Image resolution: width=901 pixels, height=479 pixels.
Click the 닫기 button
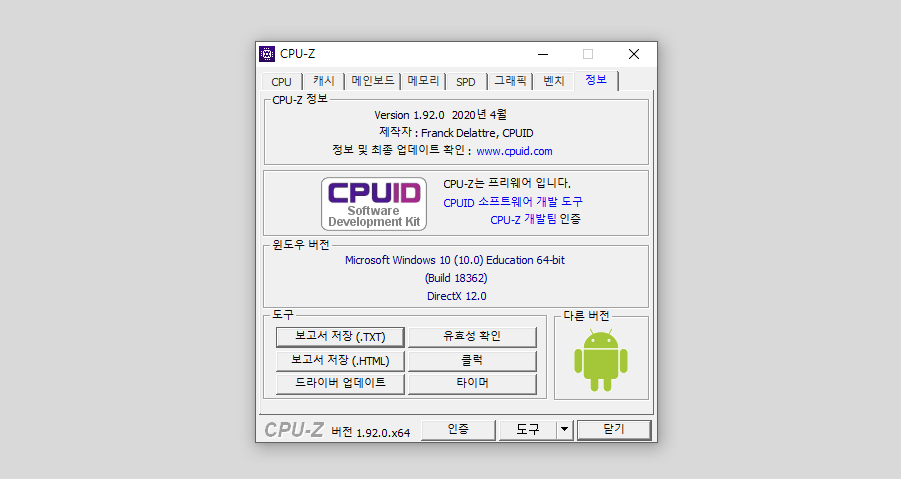614,430
